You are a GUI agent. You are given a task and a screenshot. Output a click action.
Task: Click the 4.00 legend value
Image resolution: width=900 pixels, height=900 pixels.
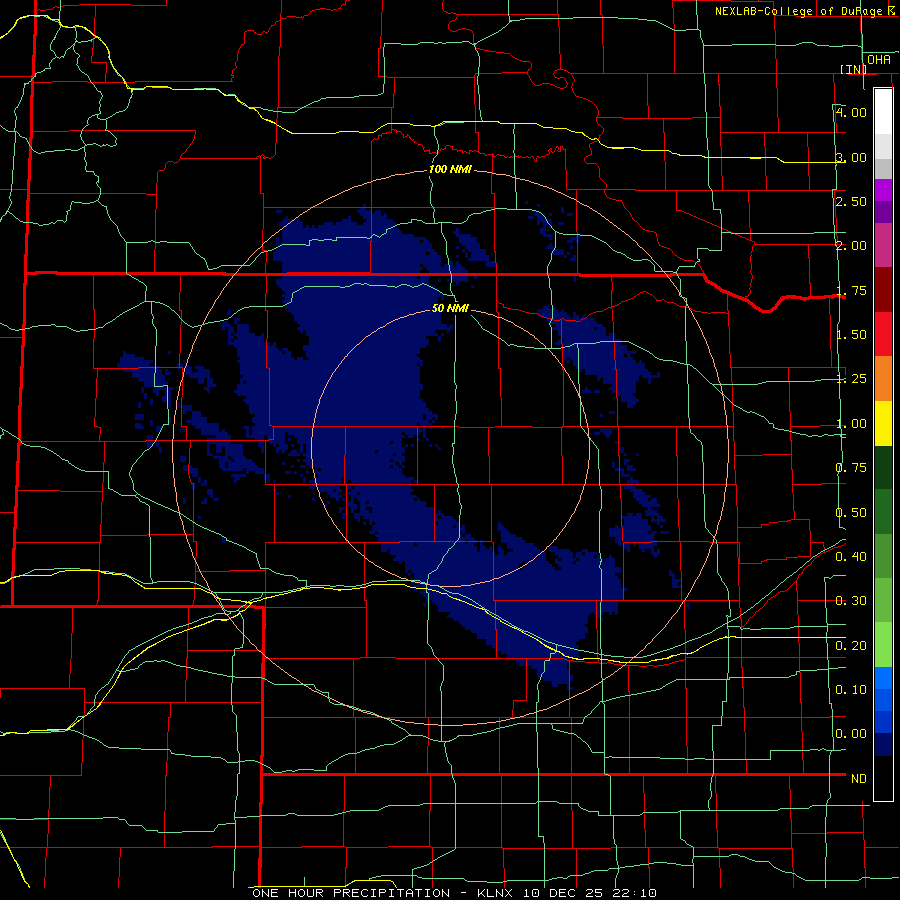coord(851,112)
